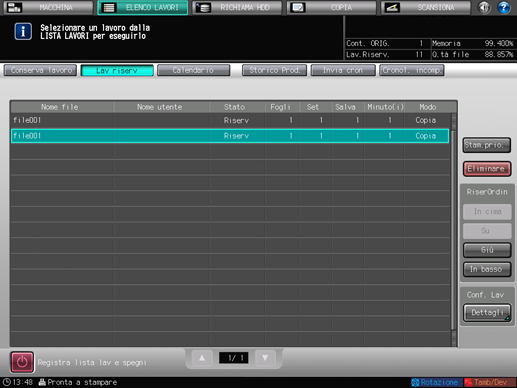
Task: Click the 1/ 1 page indicator
Action: pos(234,358)
